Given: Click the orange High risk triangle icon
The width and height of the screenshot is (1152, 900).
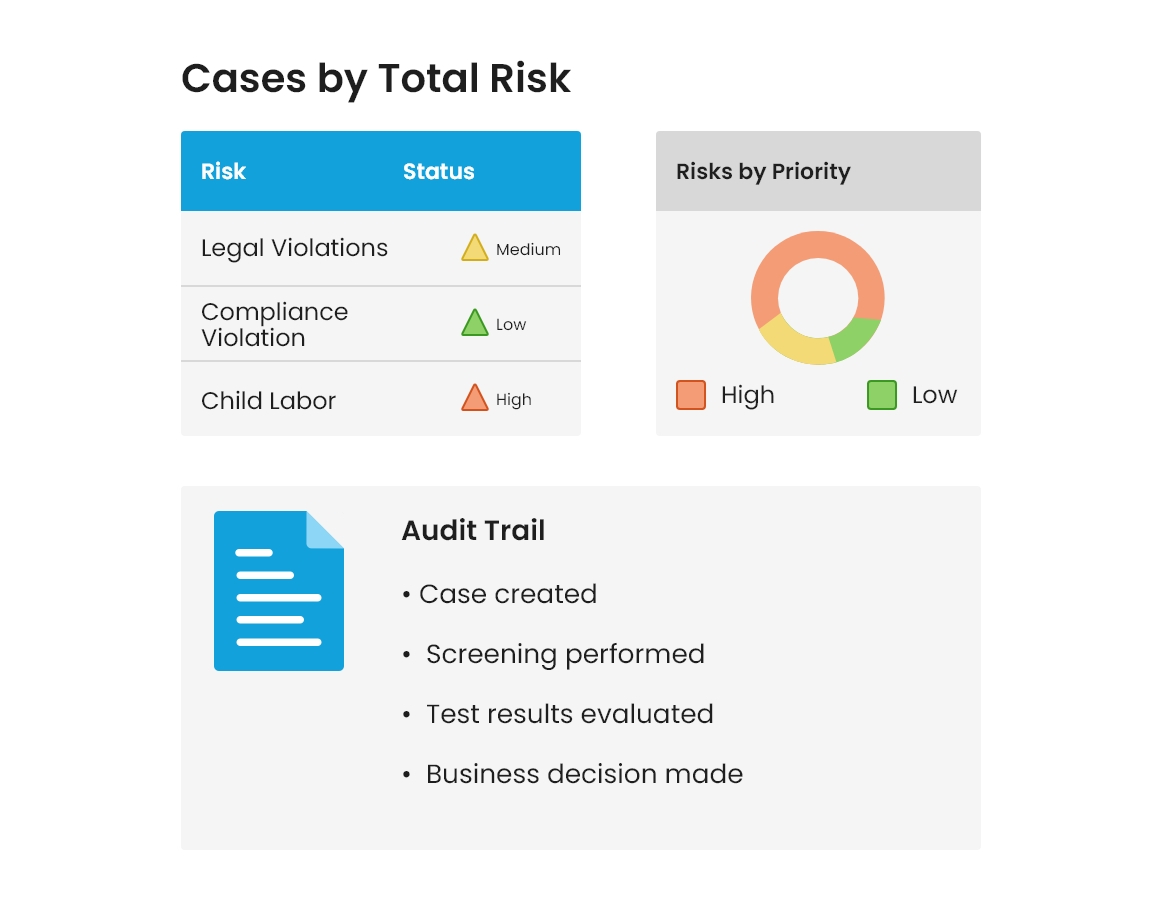Looking at the screenshot, I should (x=475, y=399).
